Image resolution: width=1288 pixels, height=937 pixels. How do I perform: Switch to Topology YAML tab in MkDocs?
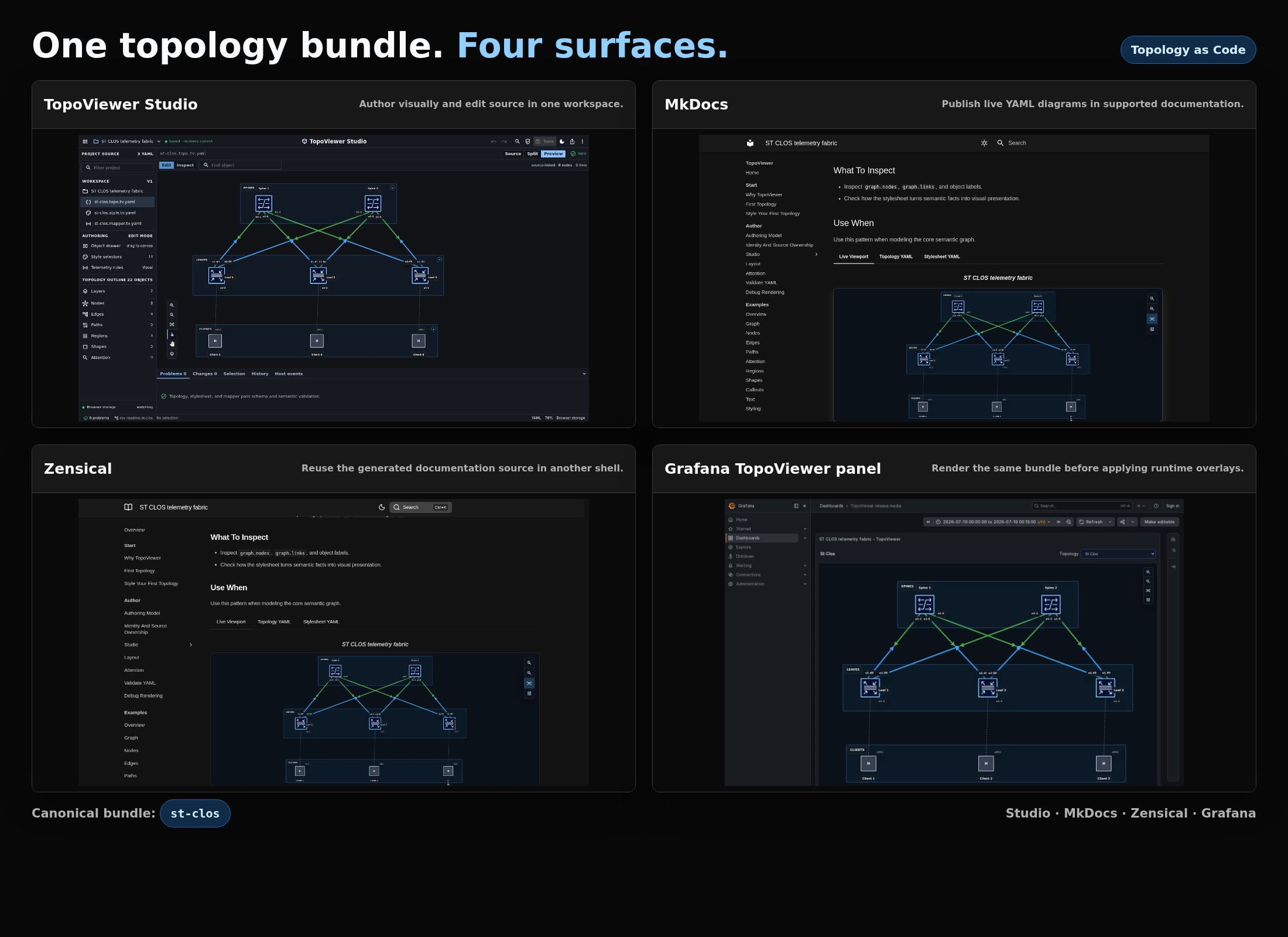896,257
